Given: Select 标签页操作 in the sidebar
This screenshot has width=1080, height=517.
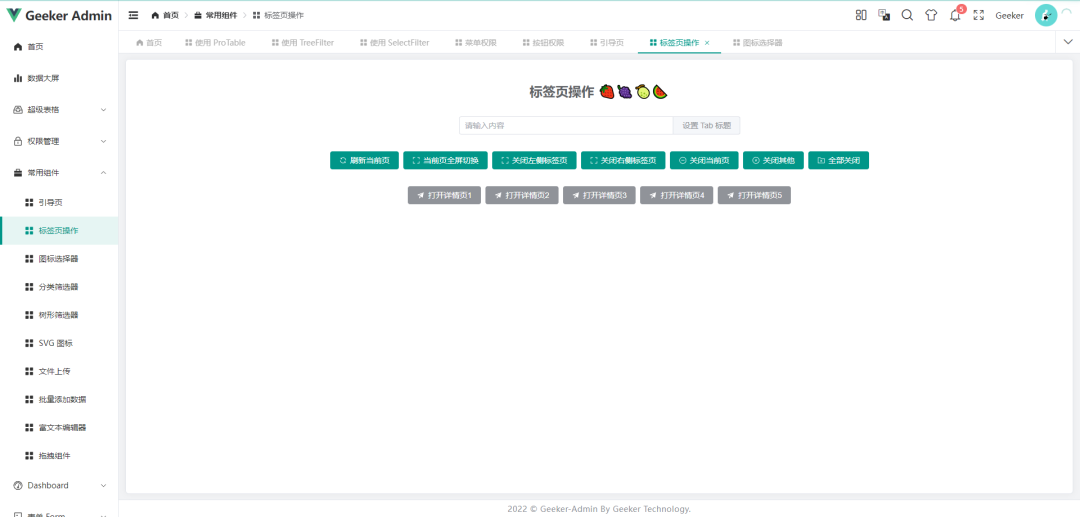Looking at the screenshot, I should (x=59, y=231).
